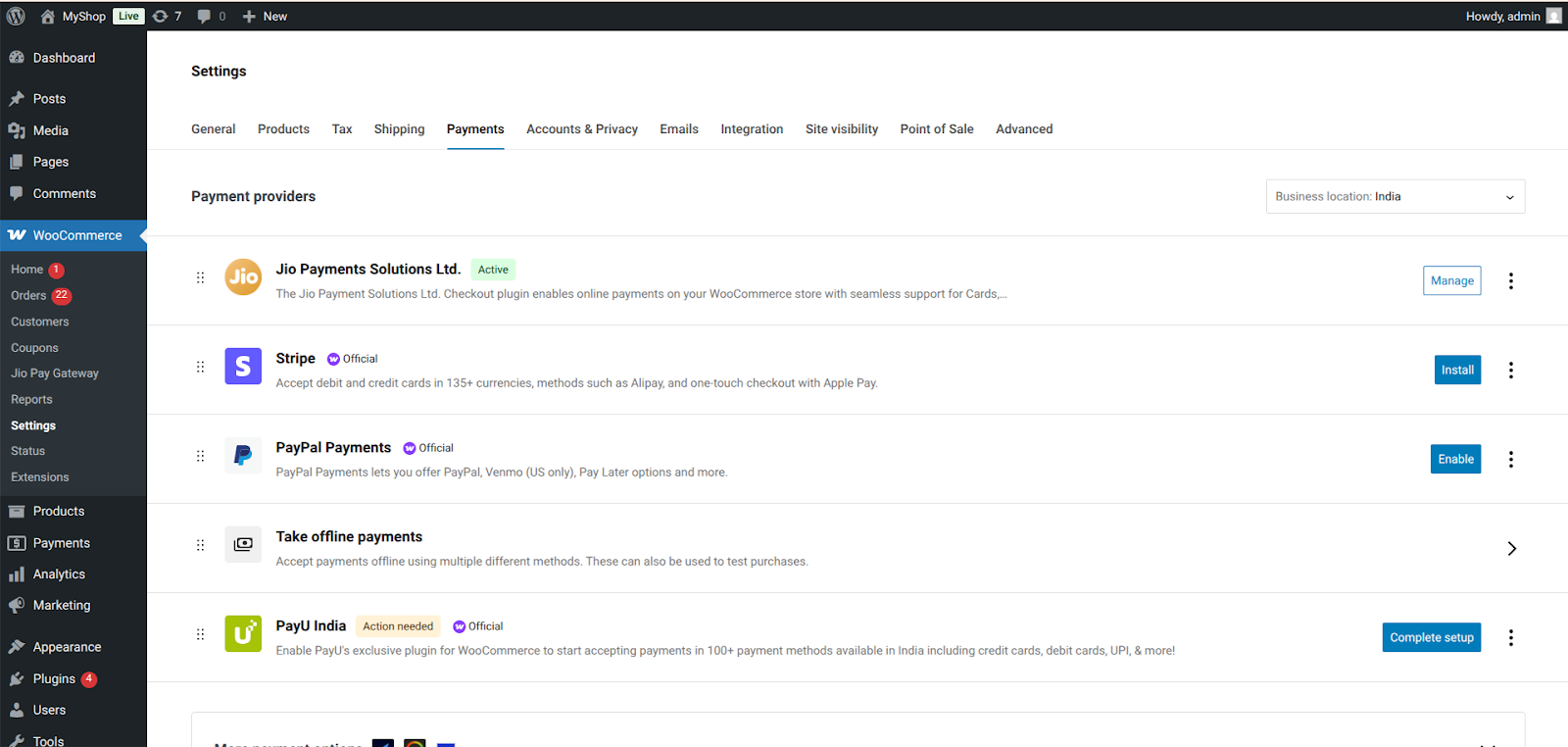1568x747 pixels.
Task: Open more options for PayU India
Action: coord(1511,638)
